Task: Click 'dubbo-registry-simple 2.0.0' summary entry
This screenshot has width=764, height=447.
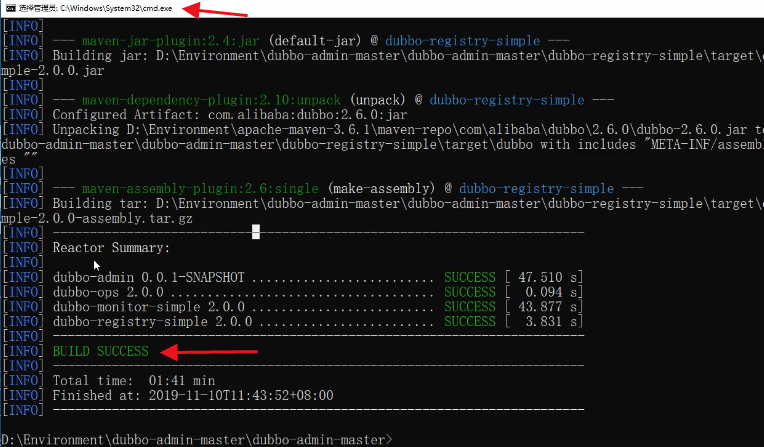Action: point(153,322)
